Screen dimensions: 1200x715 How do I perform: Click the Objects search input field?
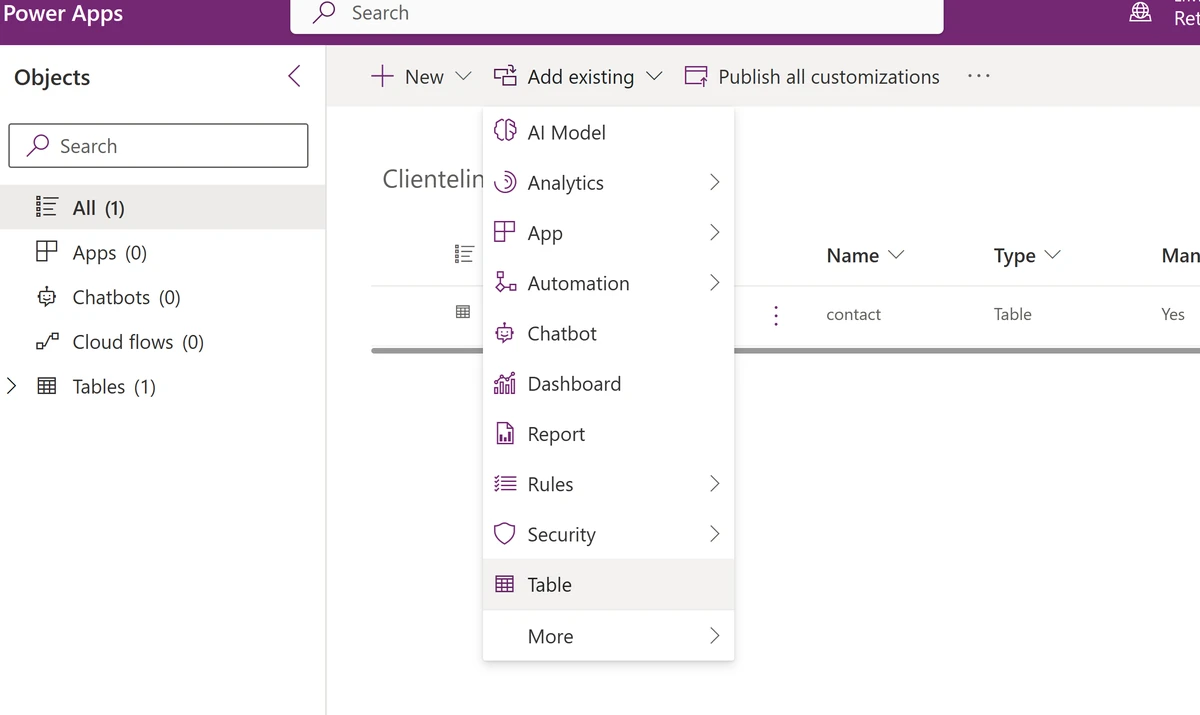[158, 146]
